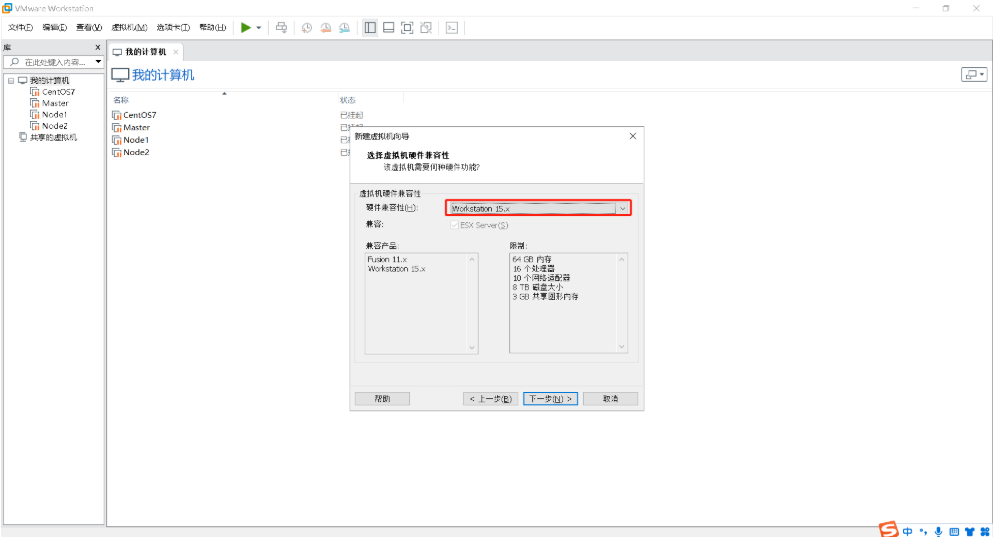Open the 硬件兼容性 Workstation 15.x dropdown

tap(538, 208)
